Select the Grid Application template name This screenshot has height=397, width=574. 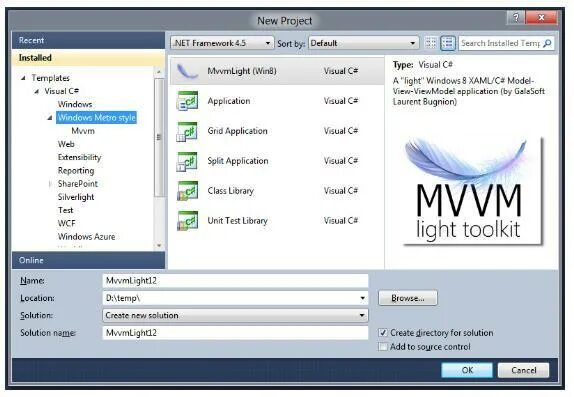click(238, 131)
